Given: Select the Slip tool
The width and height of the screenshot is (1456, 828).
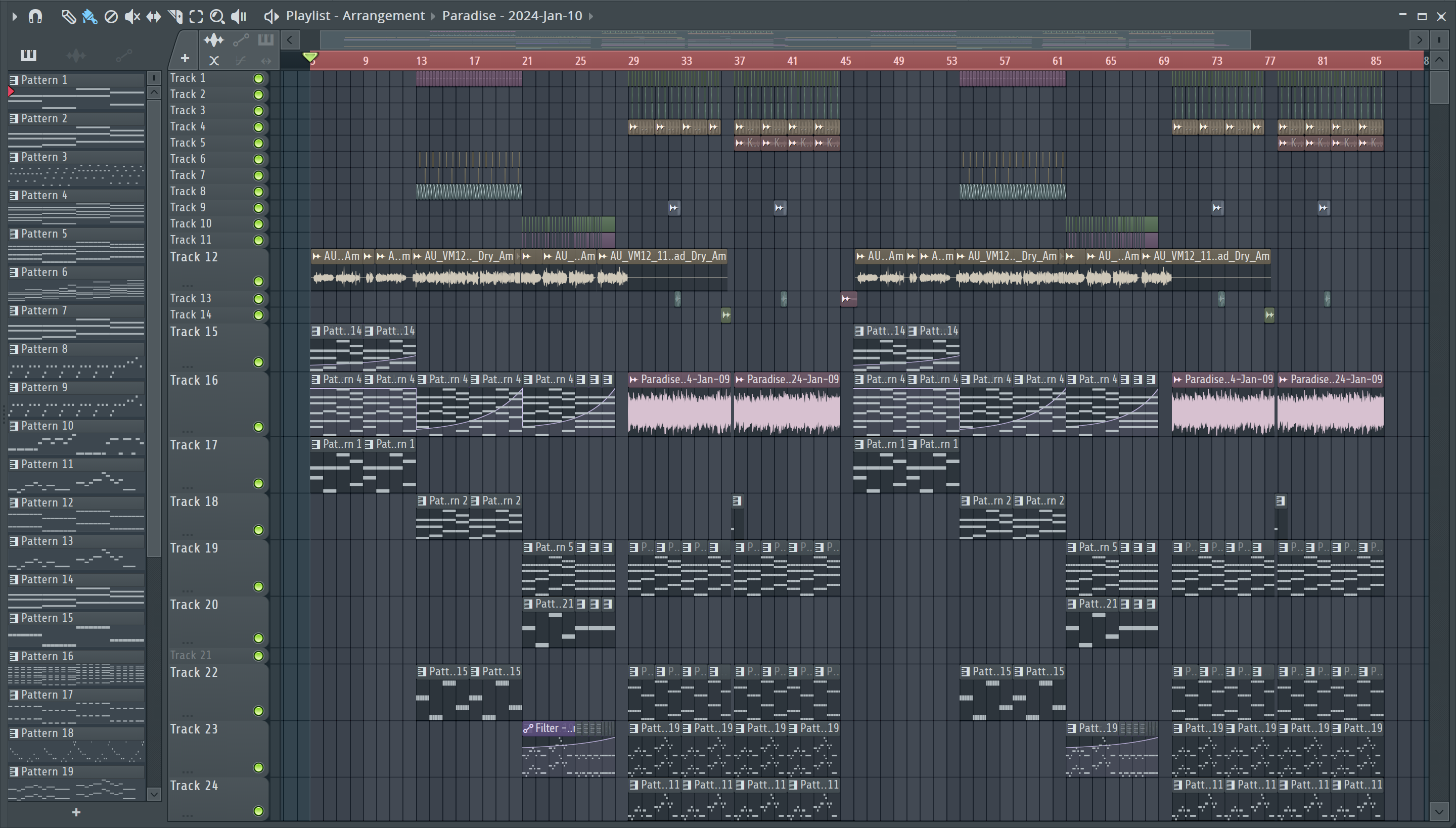Looking at the screenshot, I should pos(154,17).
